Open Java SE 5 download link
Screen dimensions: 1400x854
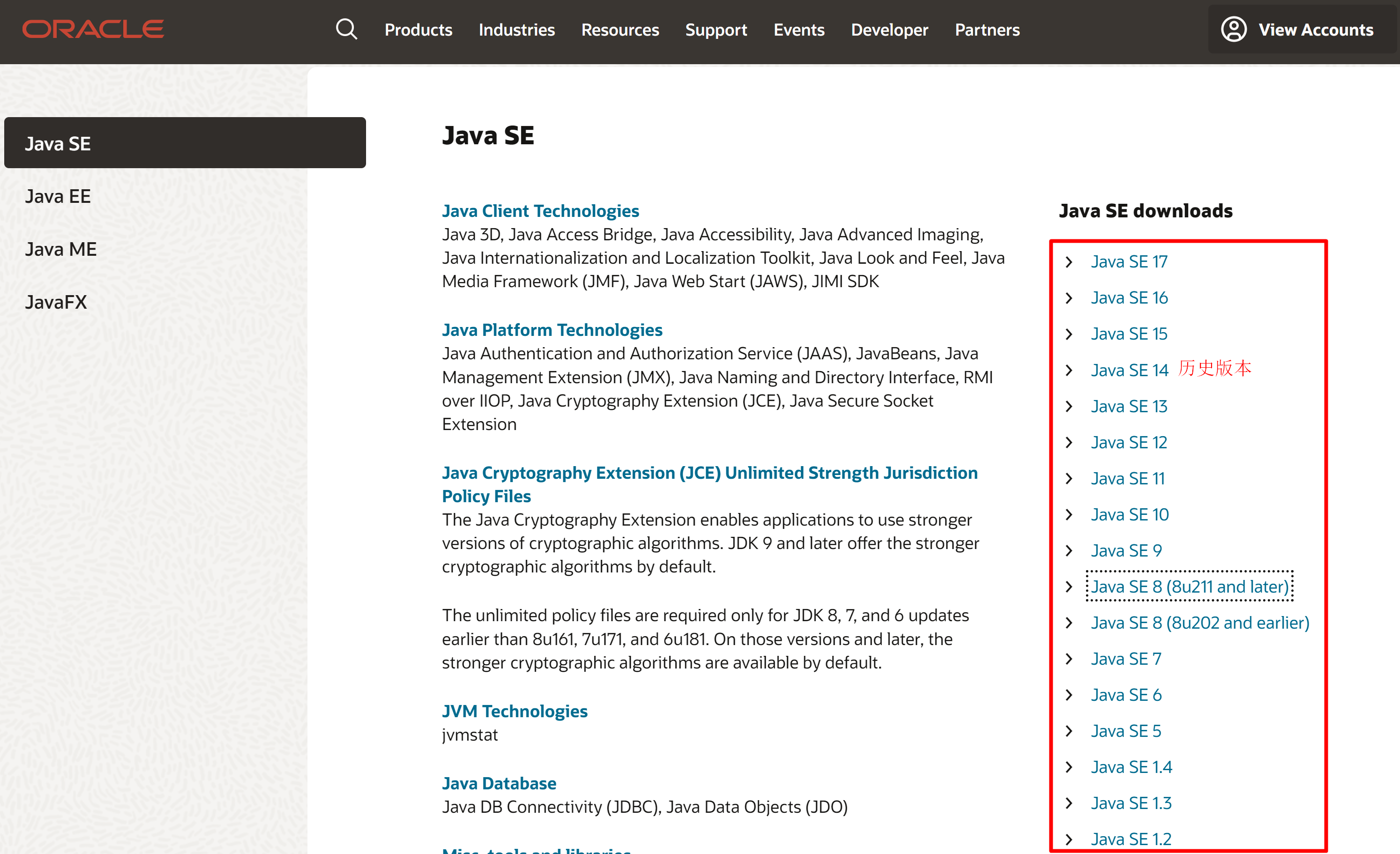click(1126, 731)
